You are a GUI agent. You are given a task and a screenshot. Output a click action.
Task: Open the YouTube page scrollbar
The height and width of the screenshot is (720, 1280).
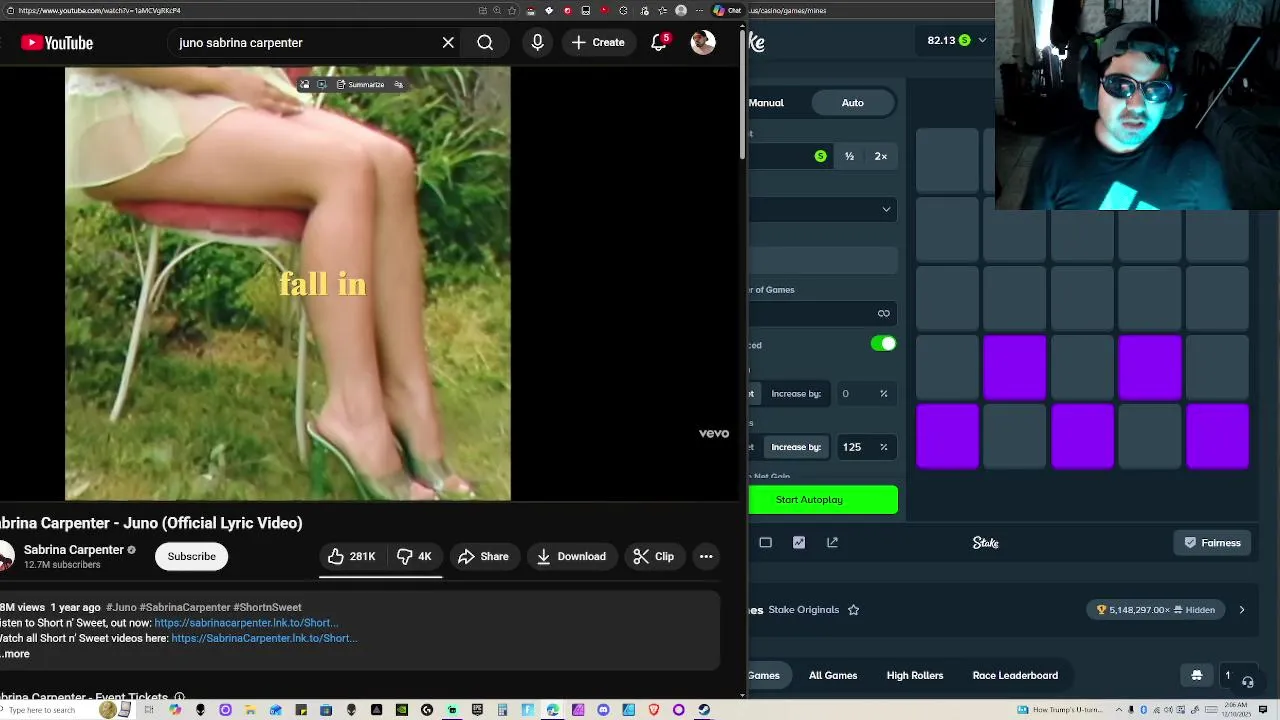(742, 95)
